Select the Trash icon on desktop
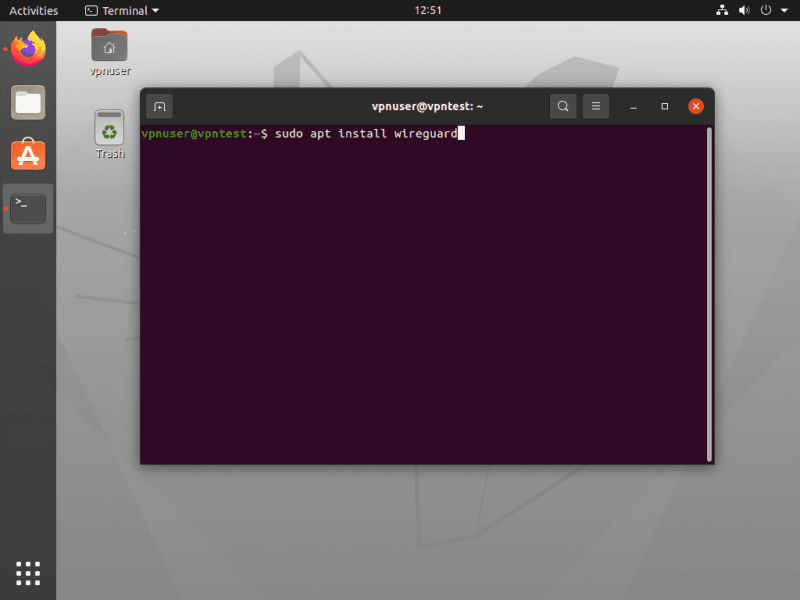 point(109,130)
